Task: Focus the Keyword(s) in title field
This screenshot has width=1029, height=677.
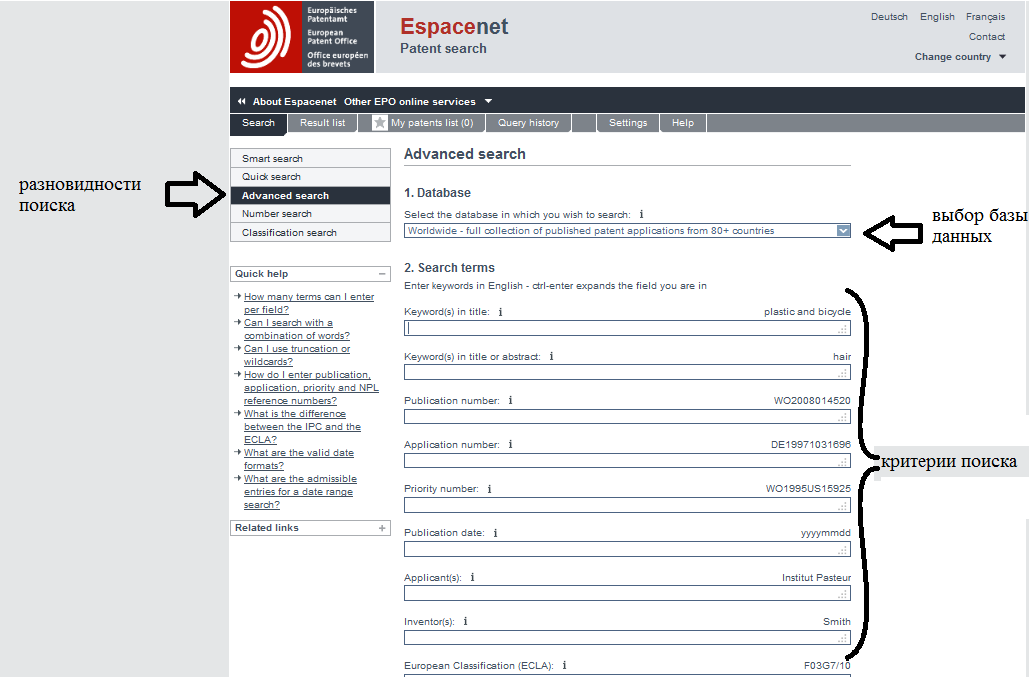Action: tap(627, 328)
